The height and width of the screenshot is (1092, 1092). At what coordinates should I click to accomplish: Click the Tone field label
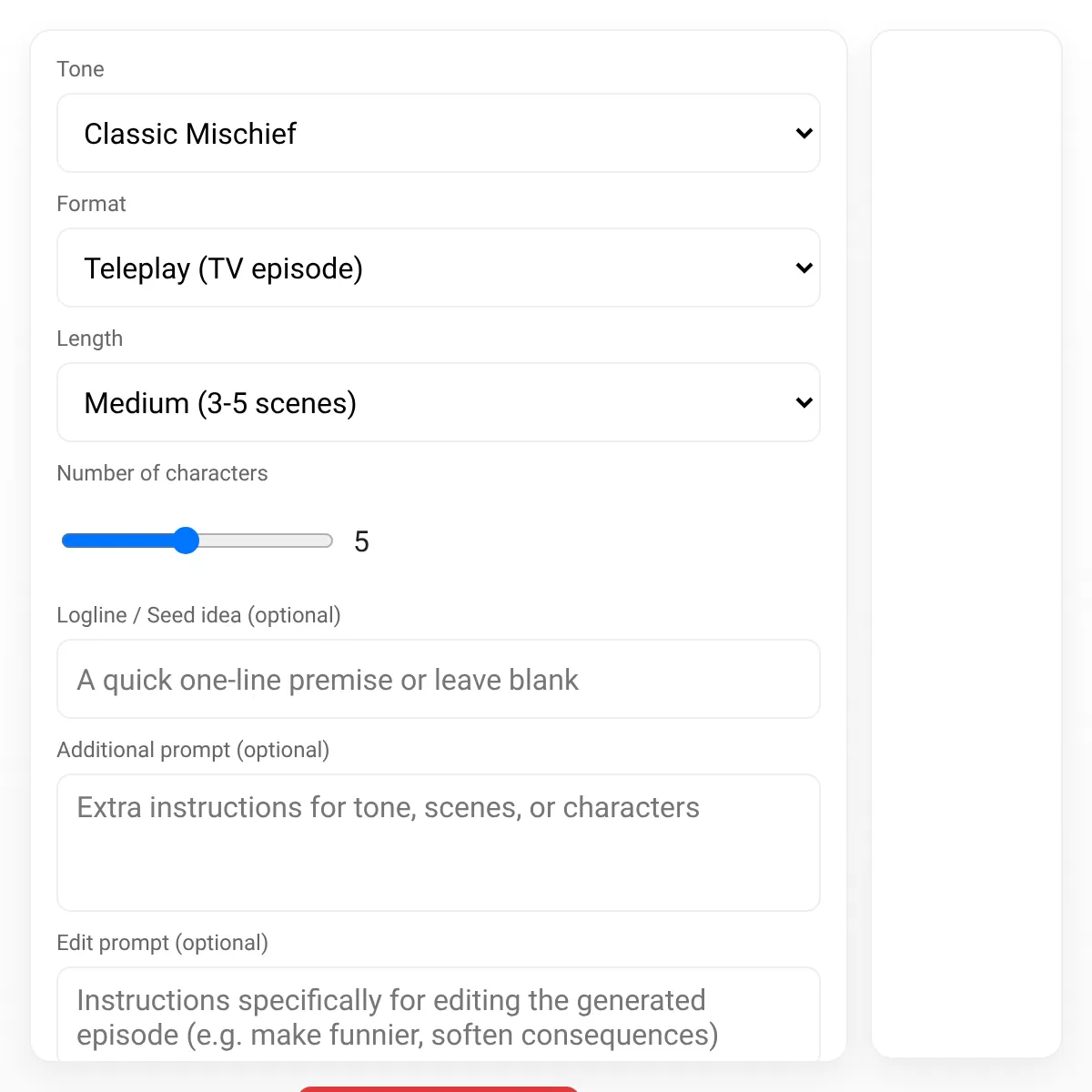tap(80, 69)
